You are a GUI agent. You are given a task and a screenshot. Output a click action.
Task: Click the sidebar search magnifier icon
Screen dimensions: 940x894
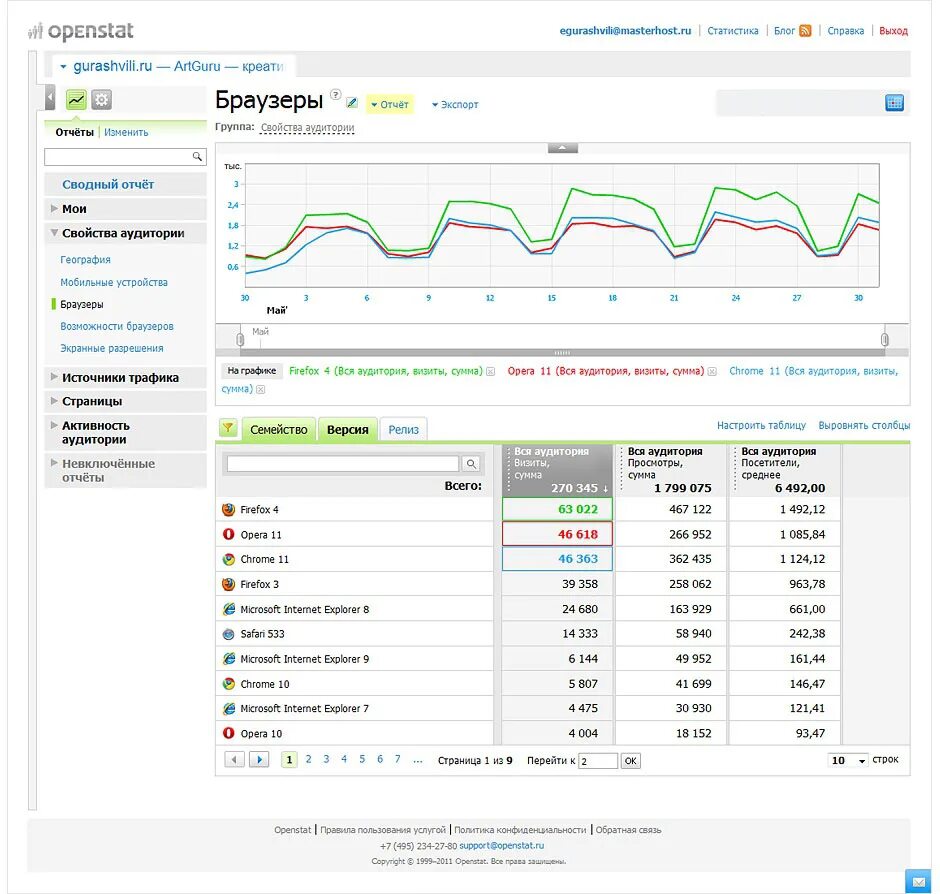197,156
